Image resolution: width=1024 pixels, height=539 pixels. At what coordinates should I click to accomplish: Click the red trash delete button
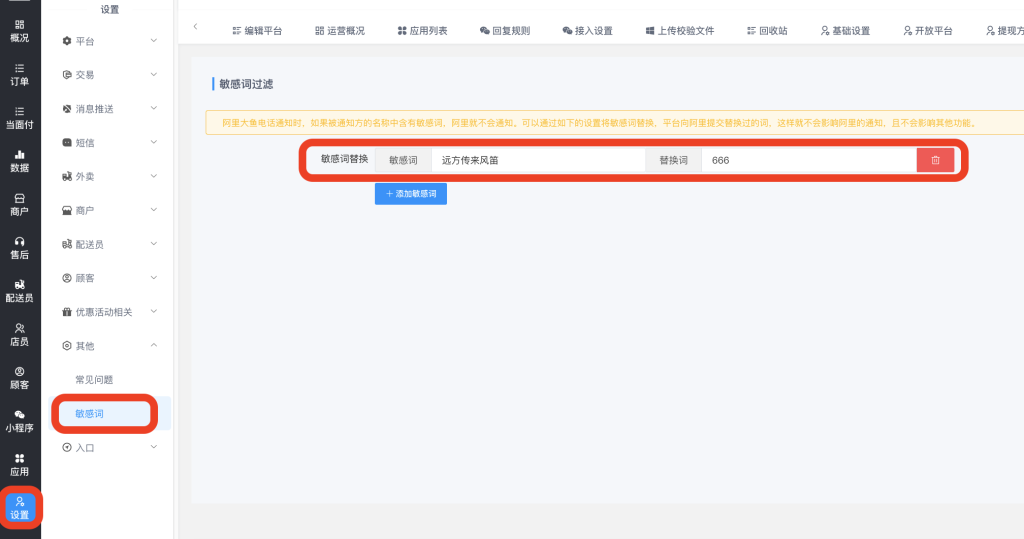935,160
